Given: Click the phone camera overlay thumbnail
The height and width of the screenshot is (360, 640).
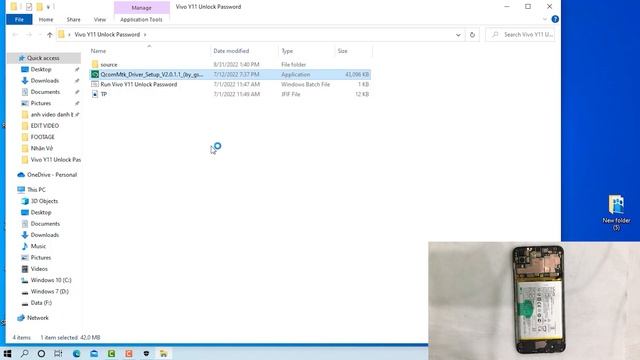Looking at the screenshot, I should (534, 301).
